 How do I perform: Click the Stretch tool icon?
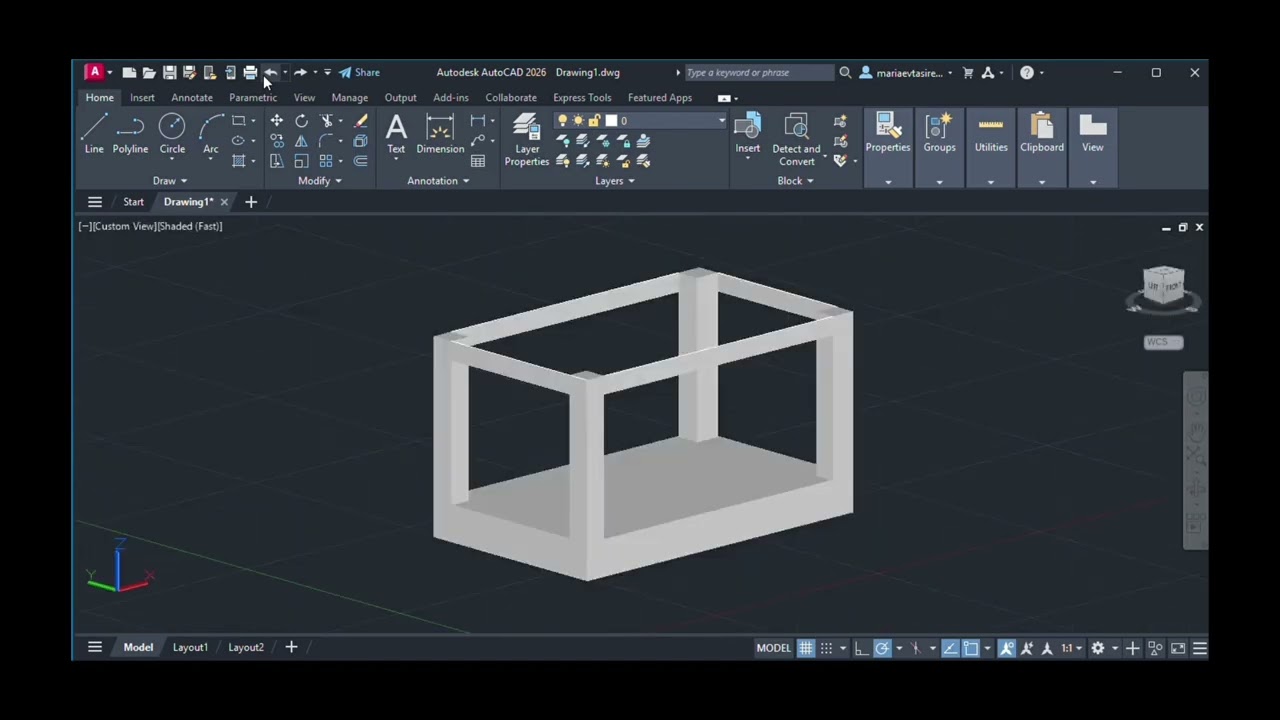pyautogui.click(x=276, y=161)
